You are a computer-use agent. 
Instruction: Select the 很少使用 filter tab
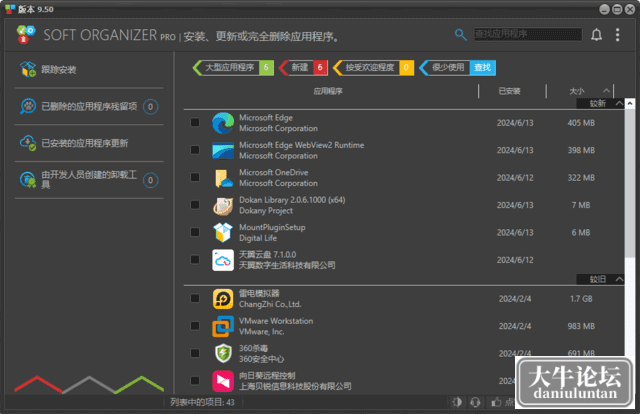(457, 67)
